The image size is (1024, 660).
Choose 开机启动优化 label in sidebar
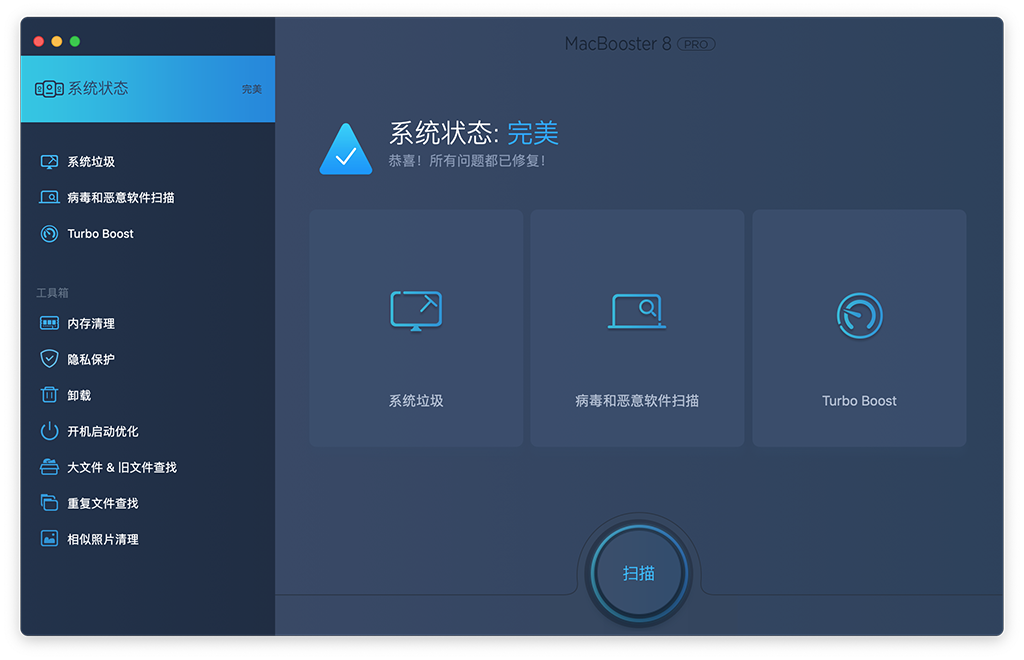click(x=103, y=431)
